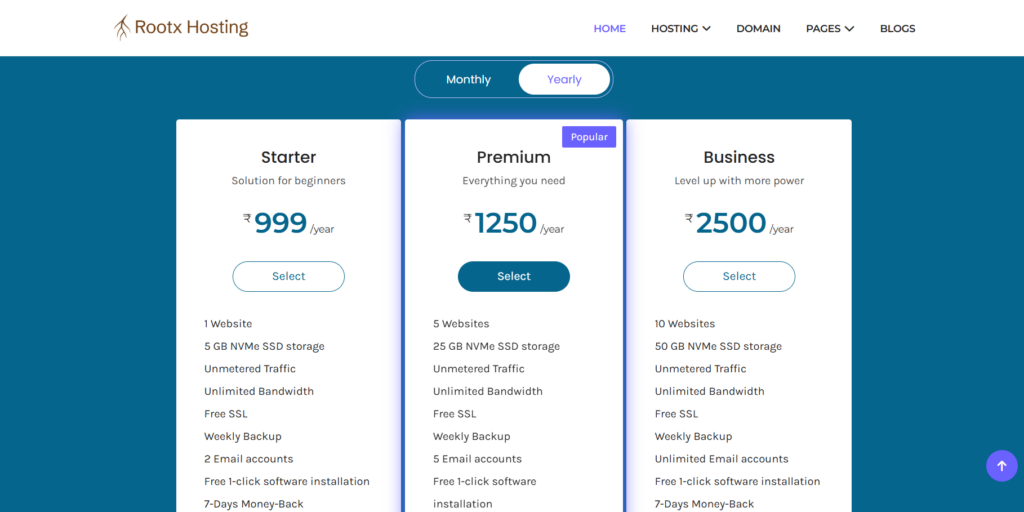Select the Business plan
1024x512 pixels.
pos(739,276)
